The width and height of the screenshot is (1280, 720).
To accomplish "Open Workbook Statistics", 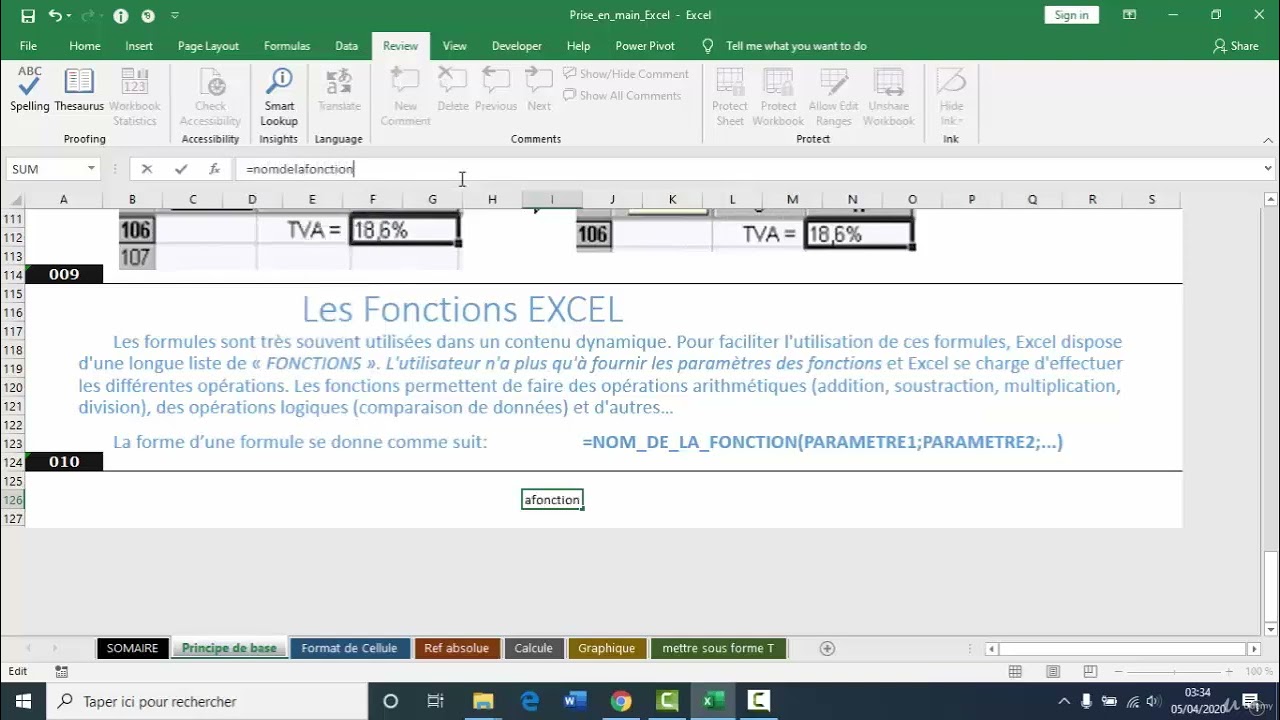I will pos(134,97).
